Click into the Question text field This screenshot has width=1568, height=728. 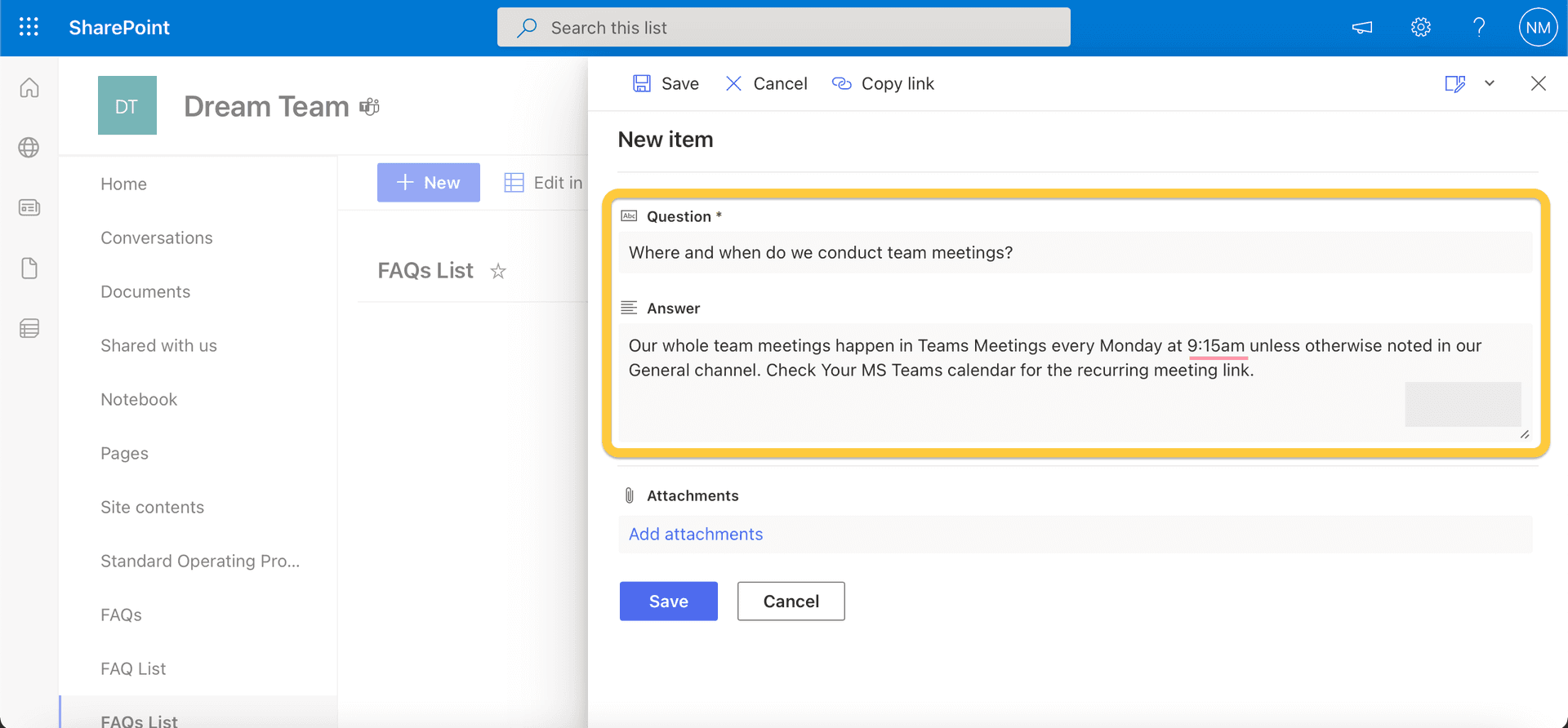tap(1074, 253)
